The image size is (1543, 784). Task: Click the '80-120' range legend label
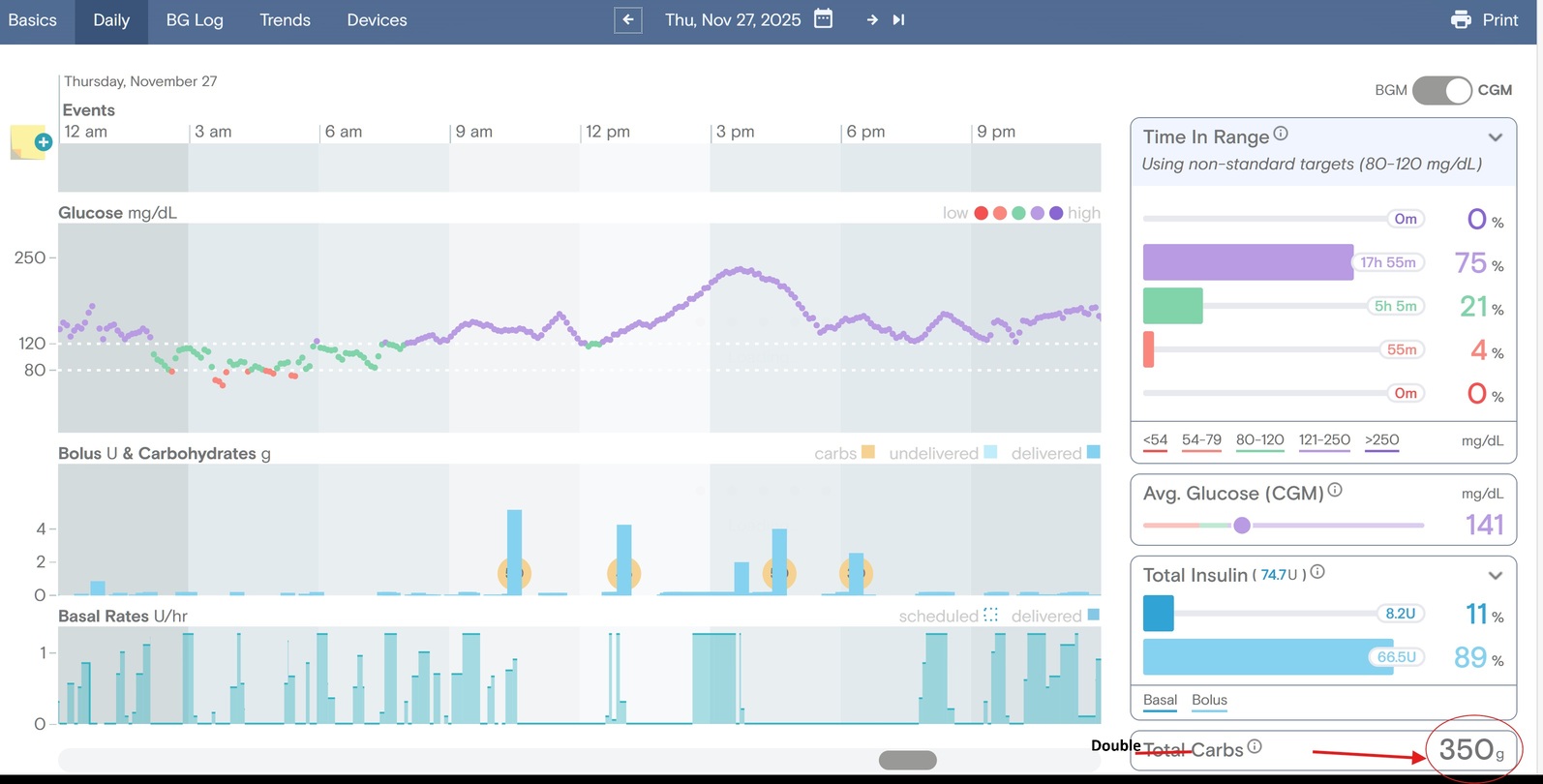click(1260, 439)
